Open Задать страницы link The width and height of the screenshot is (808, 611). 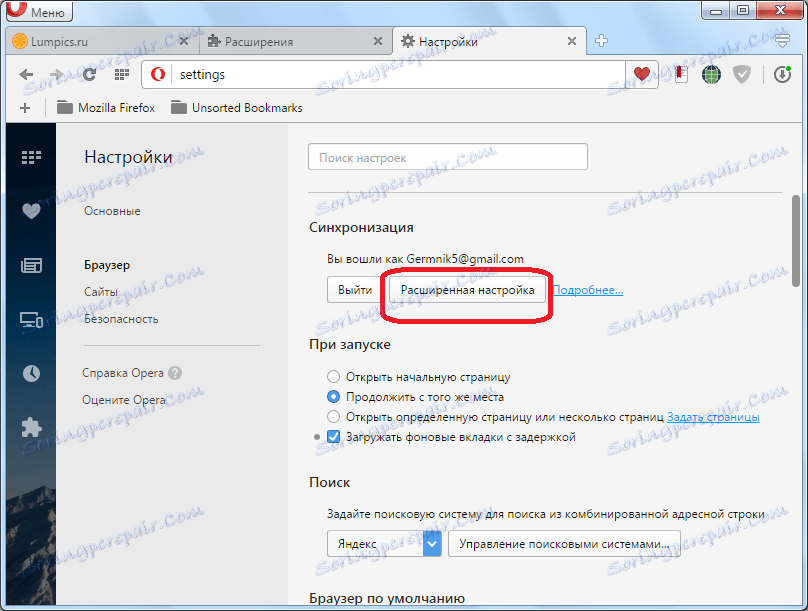713,417
